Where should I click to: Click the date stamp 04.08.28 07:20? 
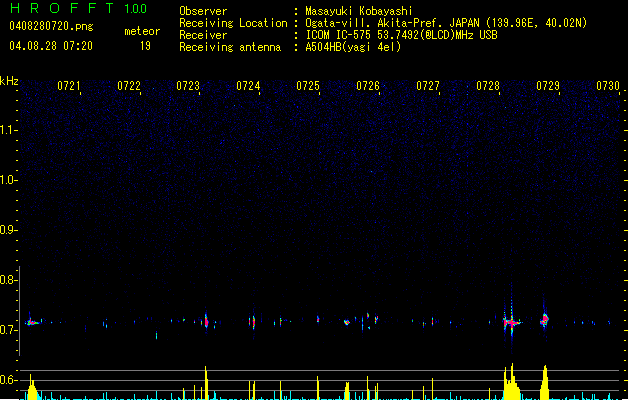click(x=51, y=46)
